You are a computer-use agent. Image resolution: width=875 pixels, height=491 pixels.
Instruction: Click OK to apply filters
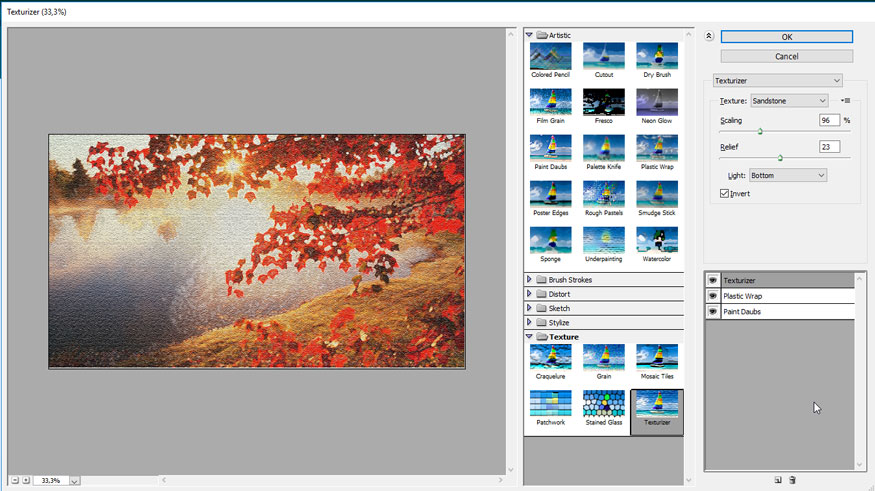787,37
